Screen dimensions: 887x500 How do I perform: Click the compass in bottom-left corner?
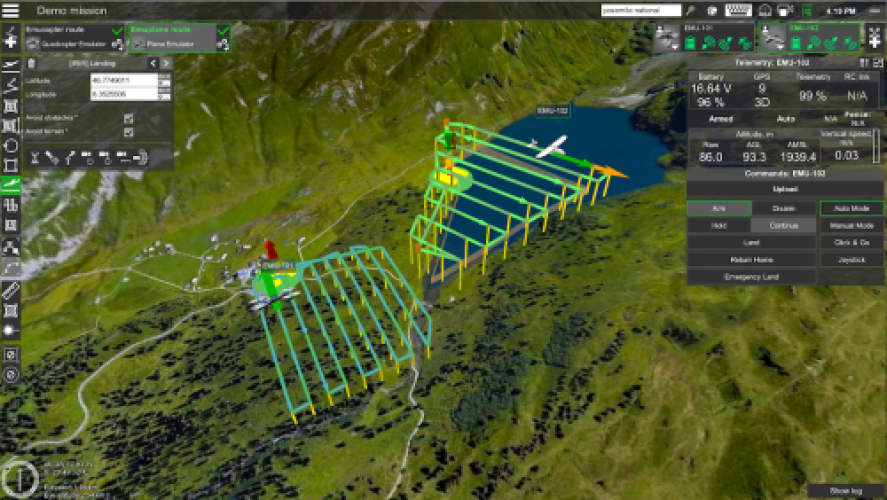(18, 479)
